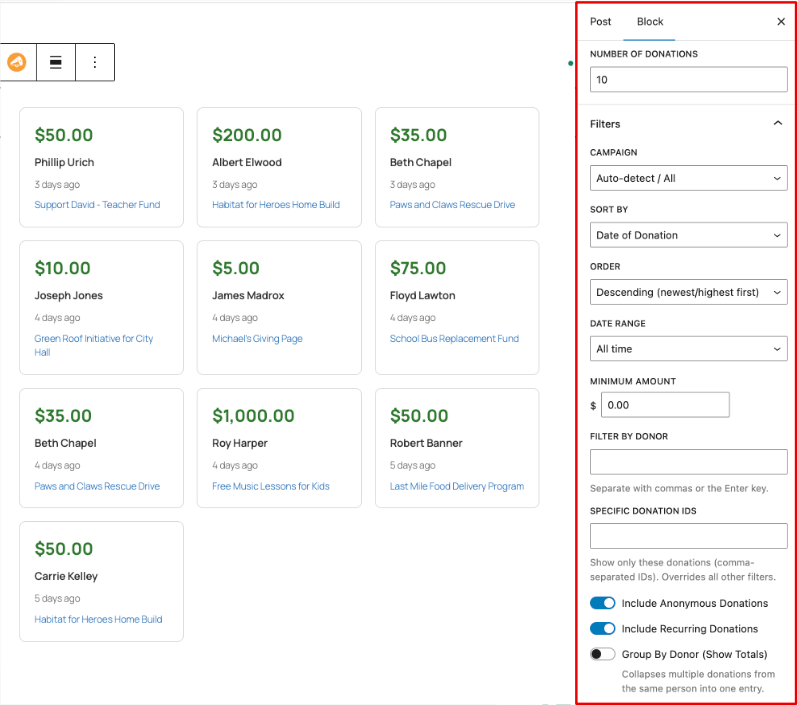Click donor name James Madrox

[x=248, y=295]
